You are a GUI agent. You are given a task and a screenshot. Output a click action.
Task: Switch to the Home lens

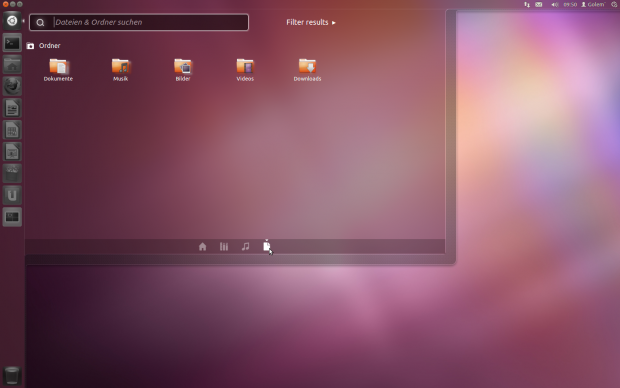[x=202, y=247]
